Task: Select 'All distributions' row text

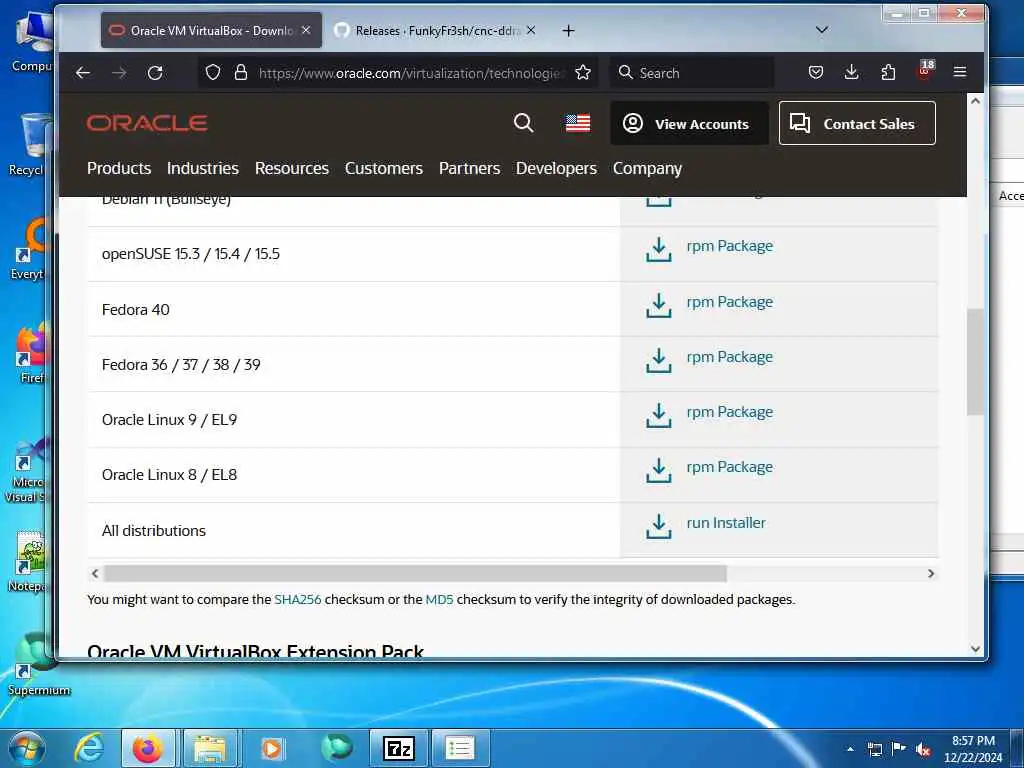Action: [x=153, y=530]
